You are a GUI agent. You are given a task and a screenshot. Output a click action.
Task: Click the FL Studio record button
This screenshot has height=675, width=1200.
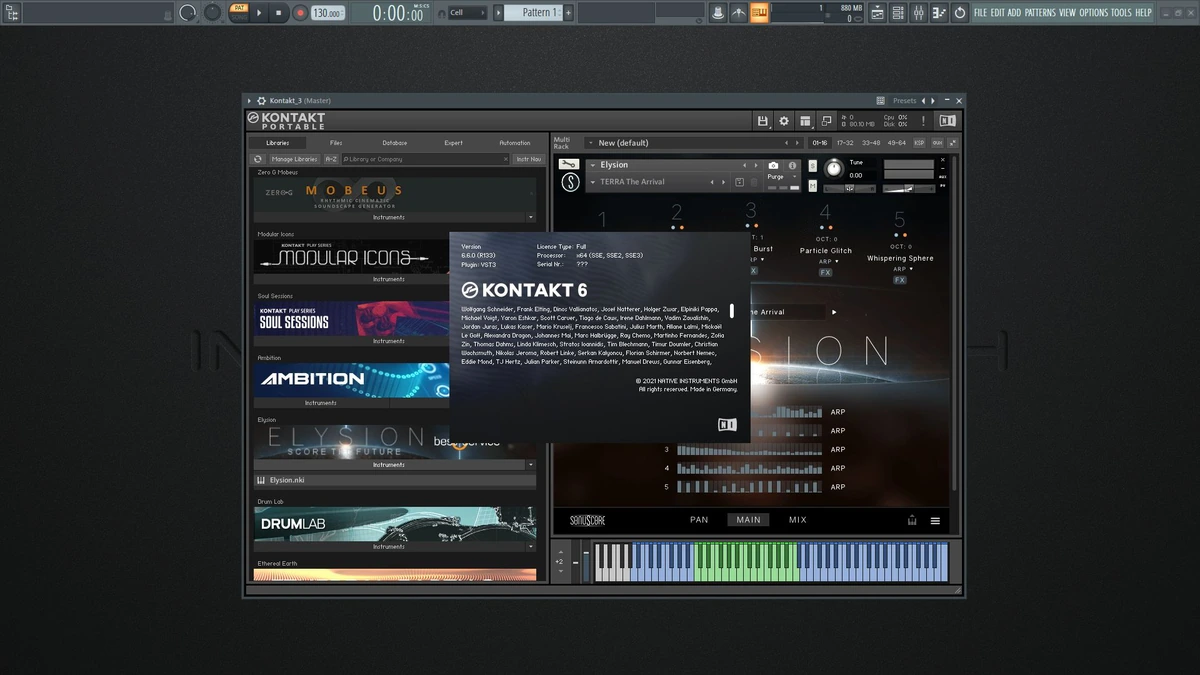tap(300, 13)
